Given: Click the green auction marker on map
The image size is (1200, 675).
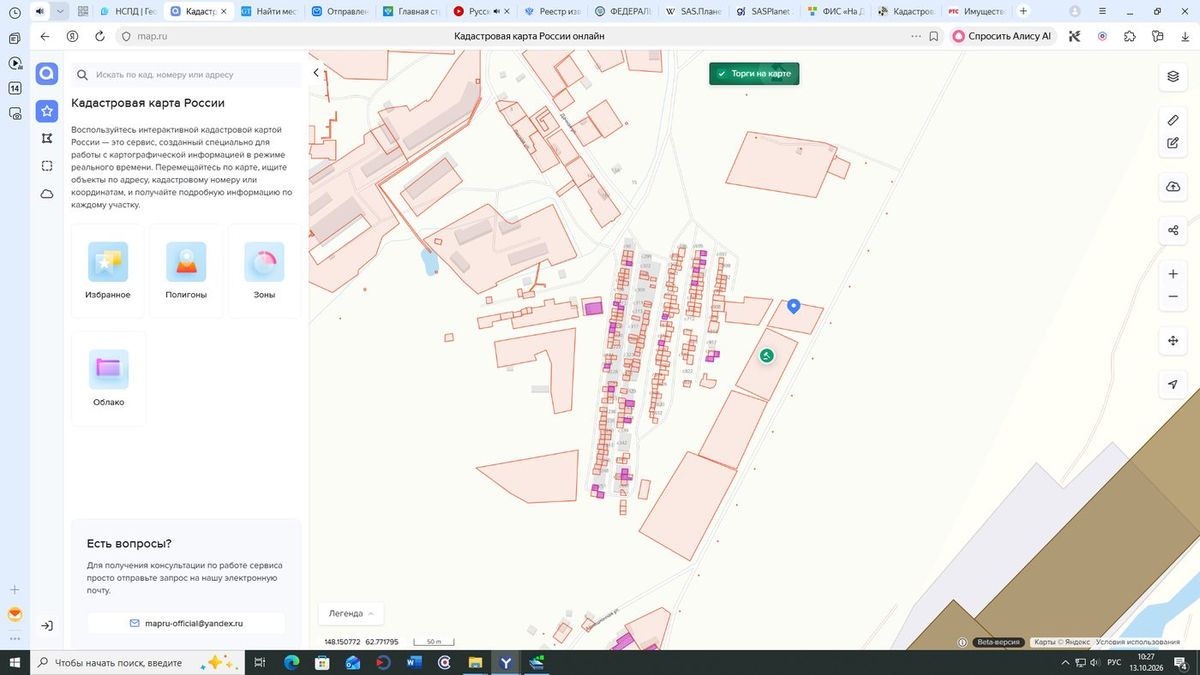Looking at the screenshot, I should (767, 355).
